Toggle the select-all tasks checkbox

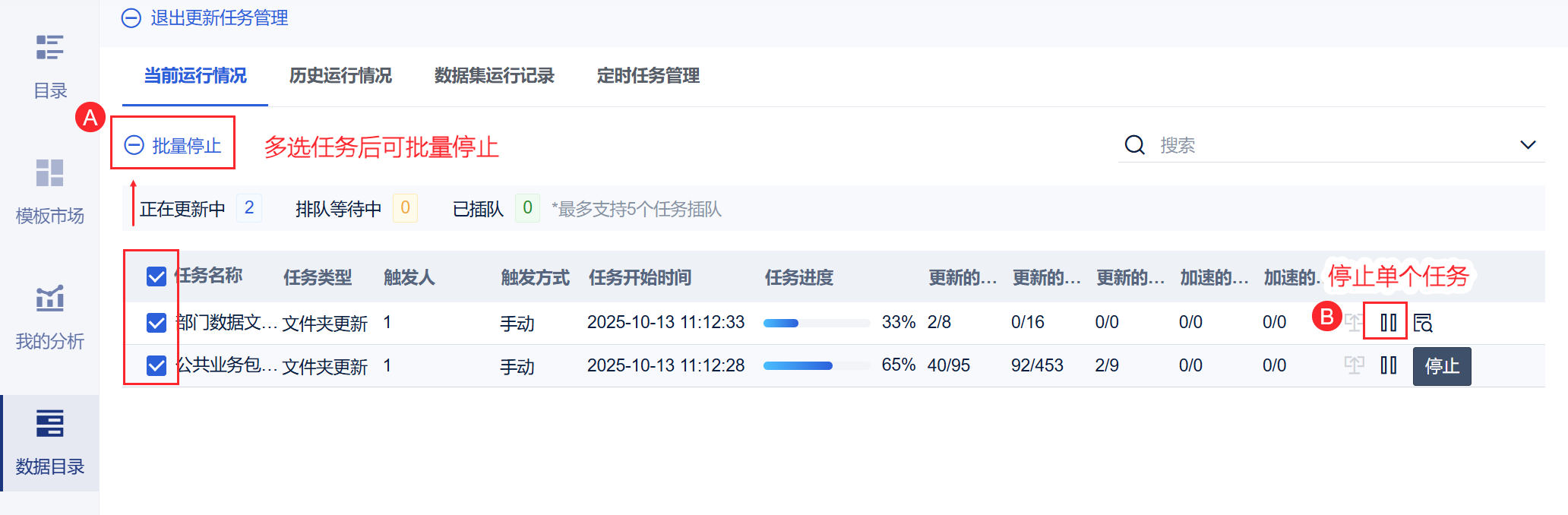pyautogui.click(x=156, y=276)
